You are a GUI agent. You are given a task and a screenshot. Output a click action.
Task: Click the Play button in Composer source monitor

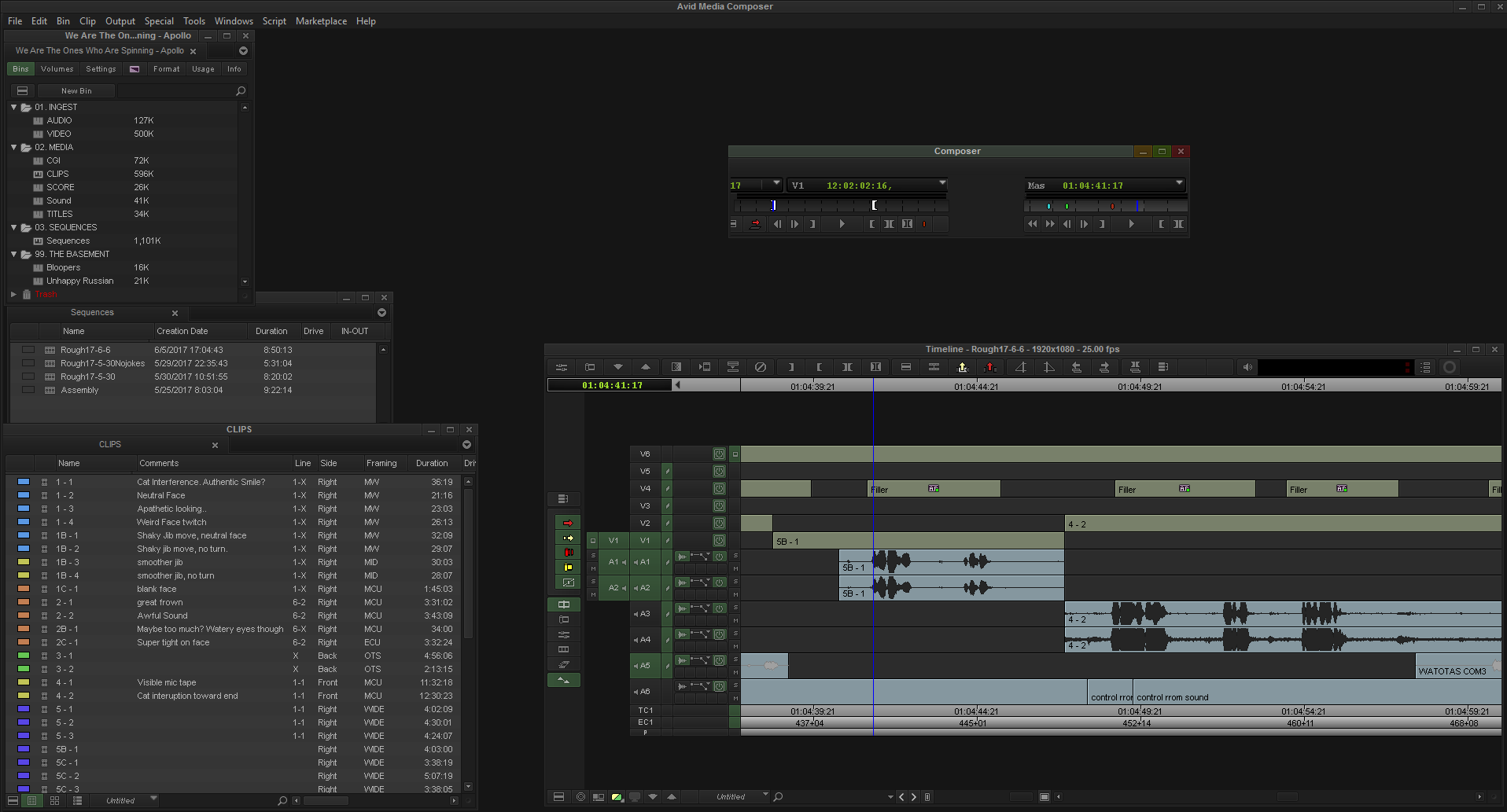(842, 224)
